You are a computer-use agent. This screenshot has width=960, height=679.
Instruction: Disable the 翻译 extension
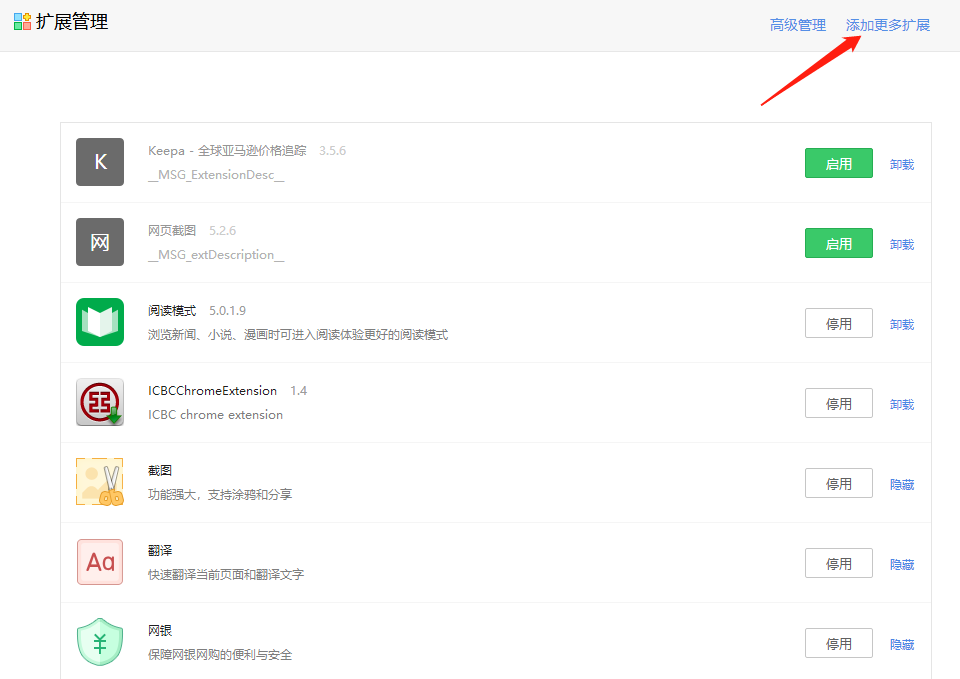(x=838, y=563)
